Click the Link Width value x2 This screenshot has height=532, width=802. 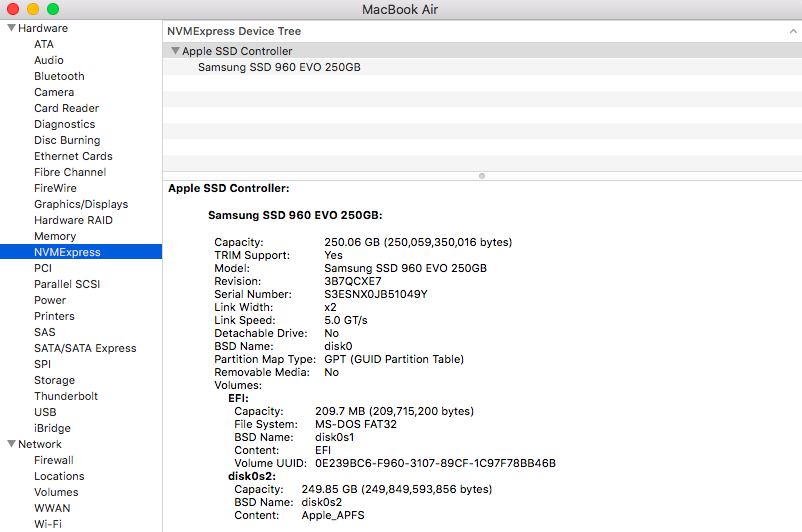coord(330,307)
